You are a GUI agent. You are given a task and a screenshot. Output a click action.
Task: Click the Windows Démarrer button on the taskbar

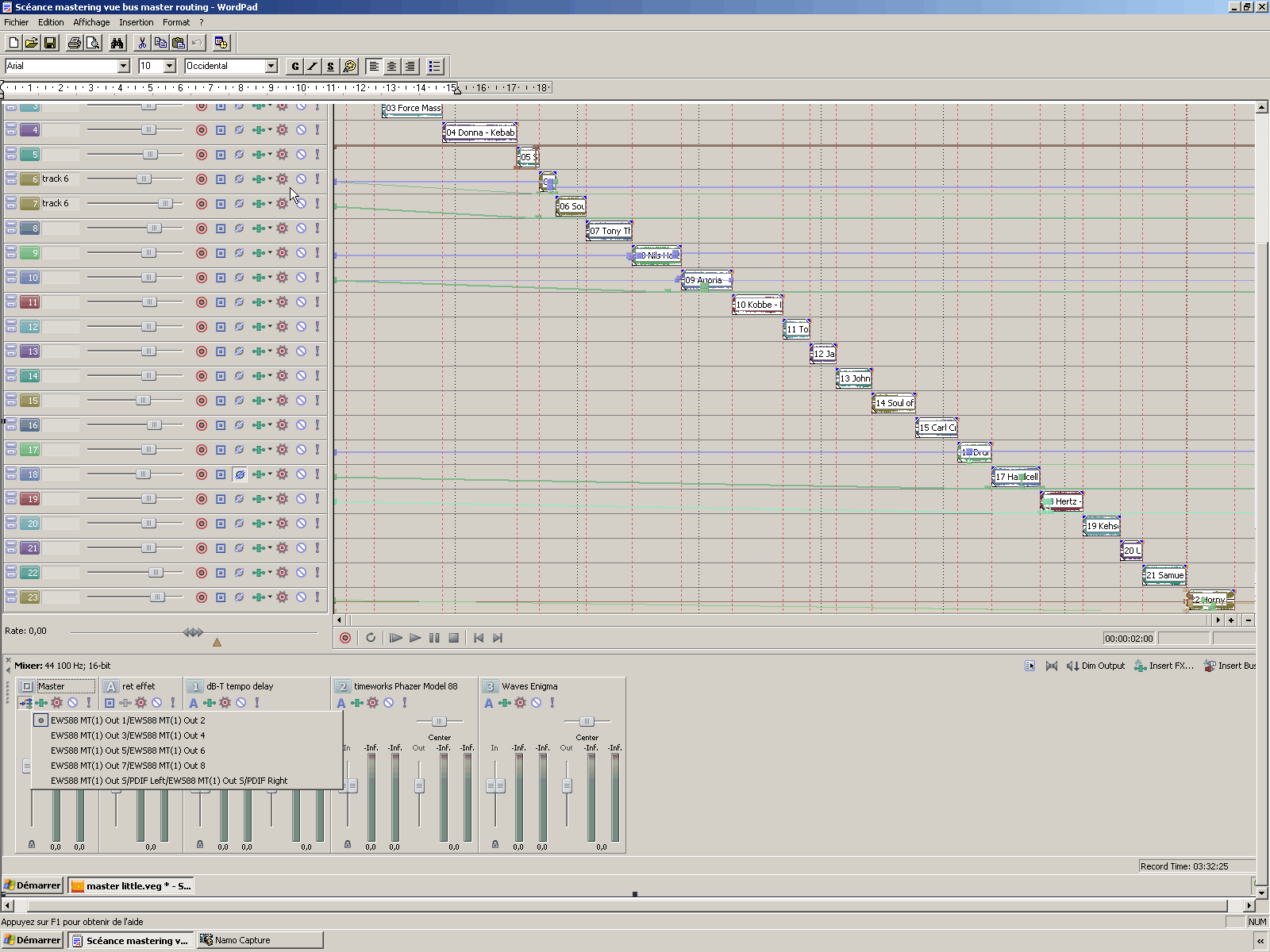[x=33, y=940]
